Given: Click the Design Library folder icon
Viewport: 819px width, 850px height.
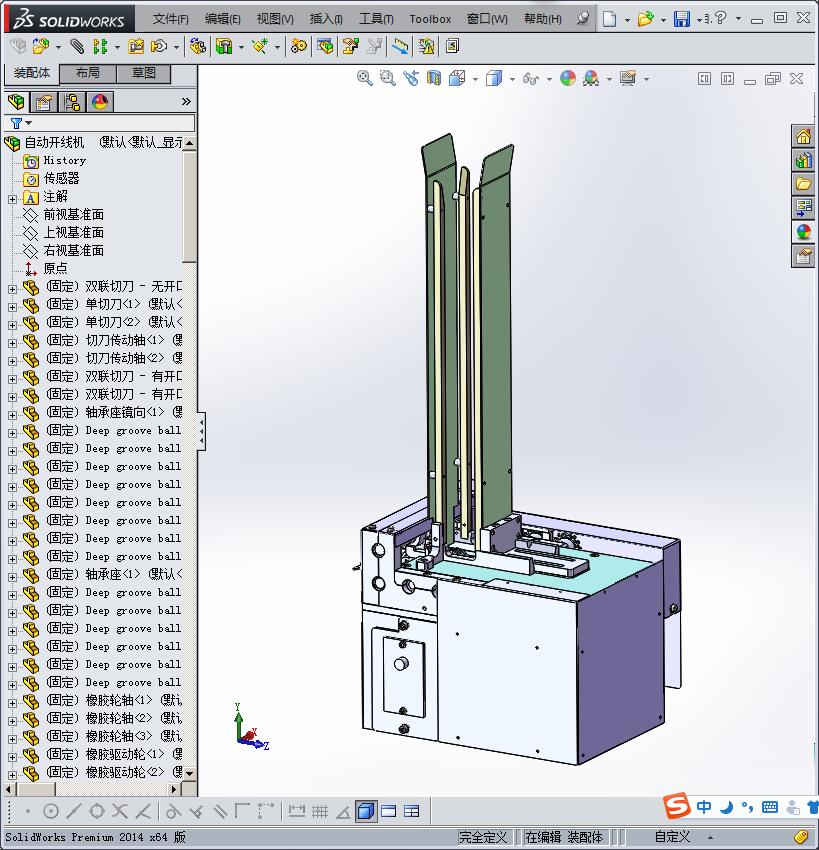Looking at the screenshot, I should pos(803,184).
